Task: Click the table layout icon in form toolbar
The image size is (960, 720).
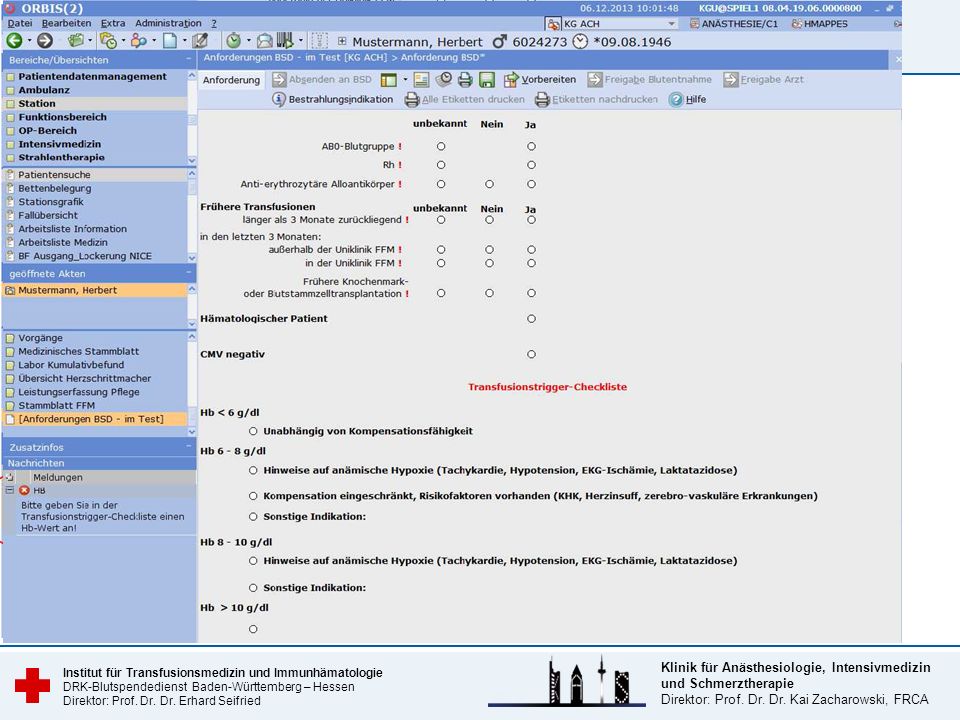Action: [388, 80]
